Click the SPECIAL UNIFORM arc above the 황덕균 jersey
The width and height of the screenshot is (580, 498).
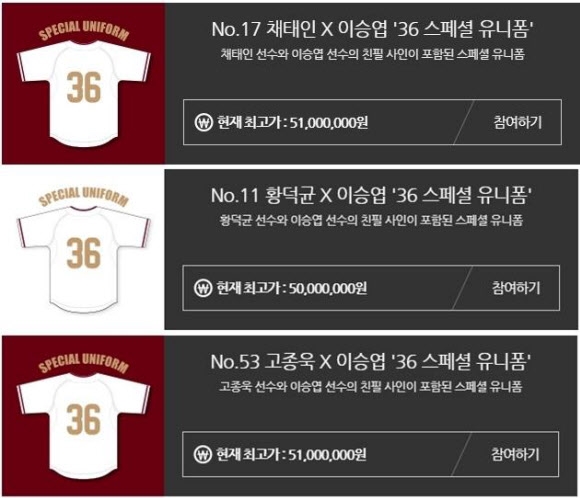pos(84,196)
